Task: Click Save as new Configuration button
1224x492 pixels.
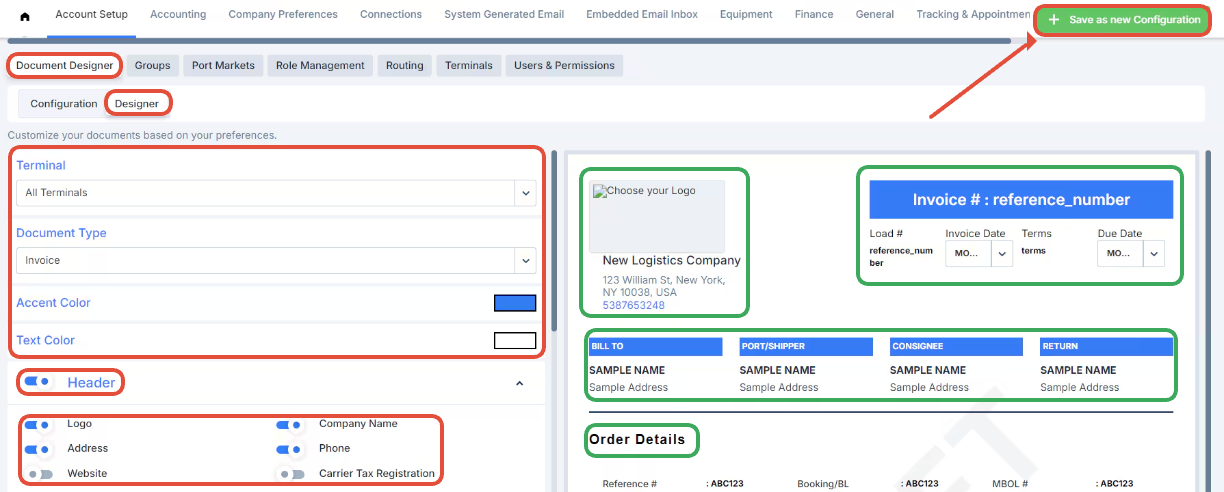Action: pos(1124,20)
